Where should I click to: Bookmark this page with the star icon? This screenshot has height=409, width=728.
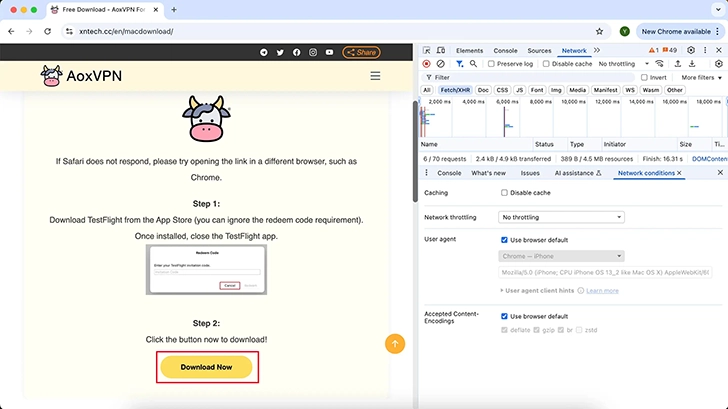pyautogui.click(x=599, y=31)
